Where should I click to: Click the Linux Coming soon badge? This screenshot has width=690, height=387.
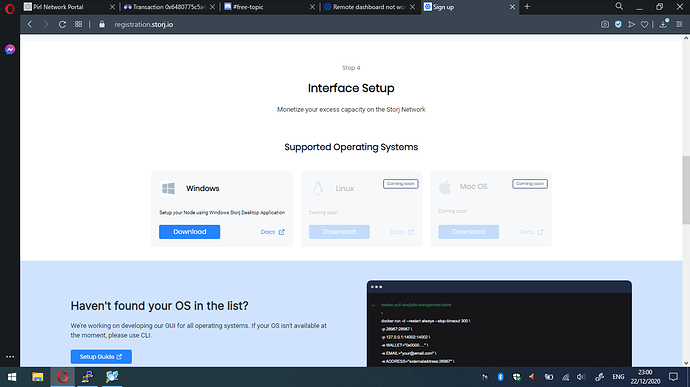click(400, 184)
